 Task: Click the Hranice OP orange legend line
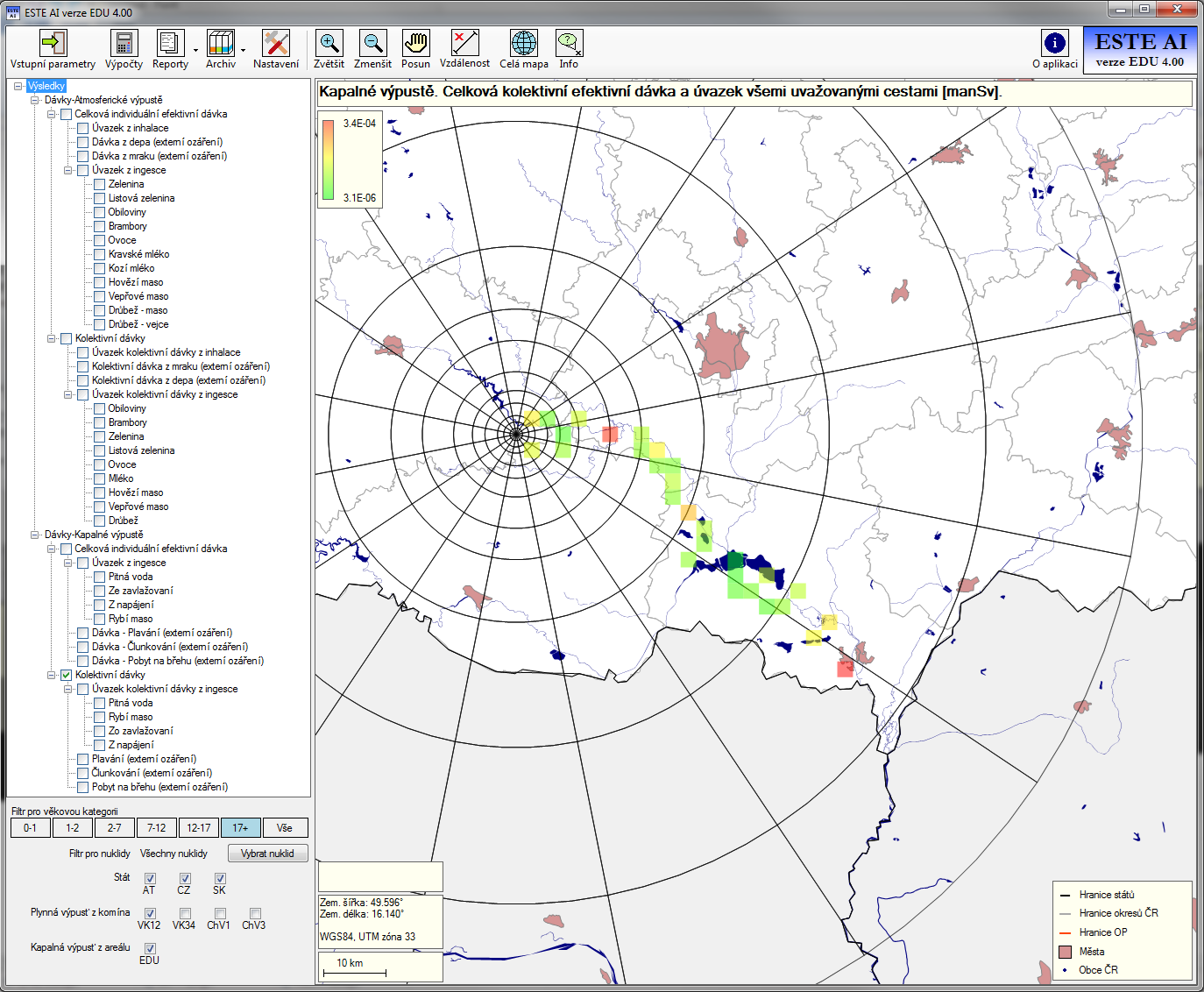1066,932
